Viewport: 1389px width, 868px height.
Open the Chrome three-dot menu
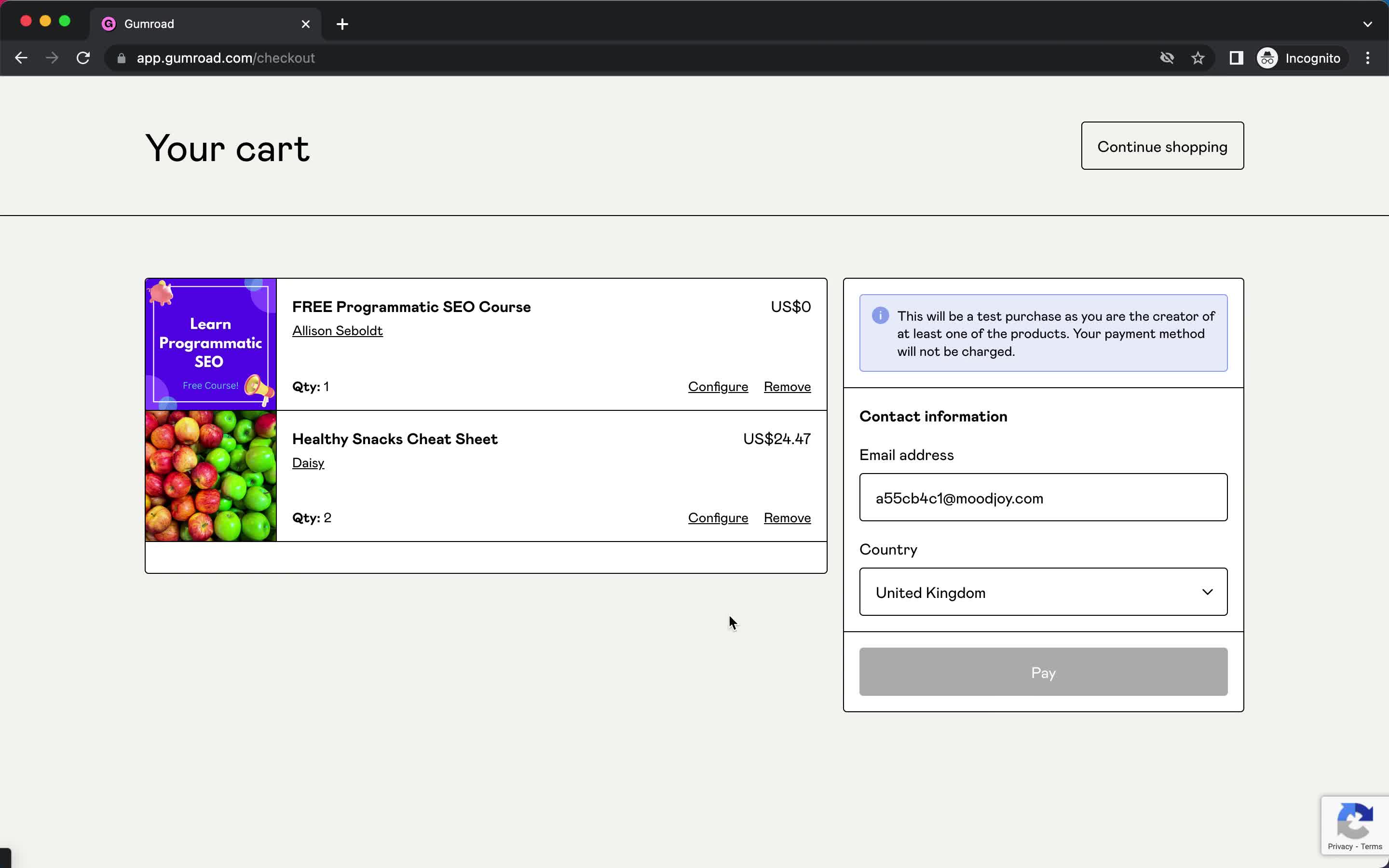1368,58
